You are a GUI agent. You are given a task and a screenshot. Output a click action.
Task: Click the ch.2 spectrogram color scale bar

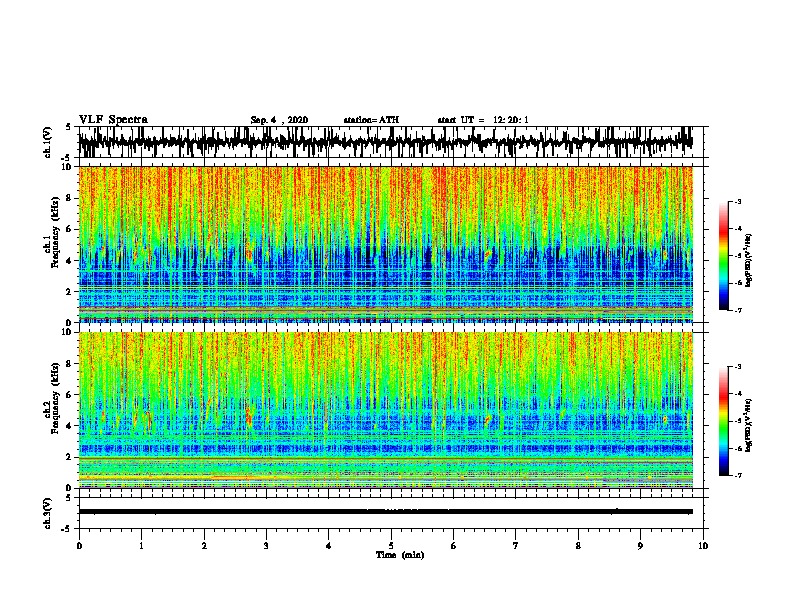(723, 421)
